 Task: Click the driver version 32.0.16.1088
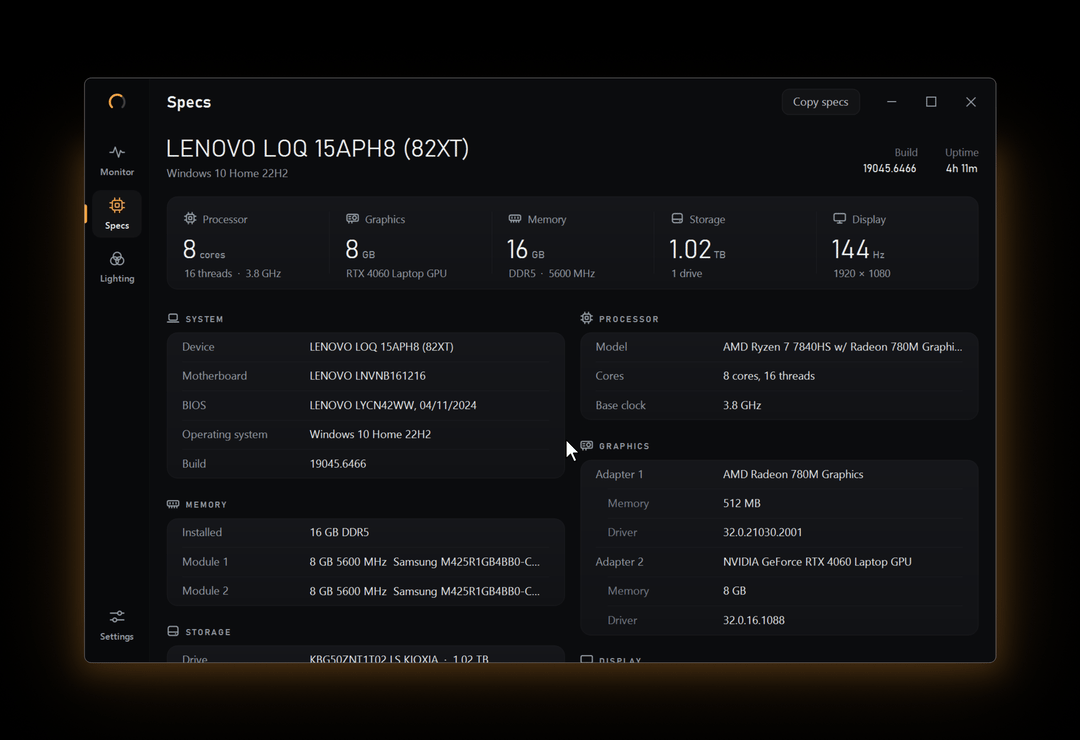pos(754,620)
